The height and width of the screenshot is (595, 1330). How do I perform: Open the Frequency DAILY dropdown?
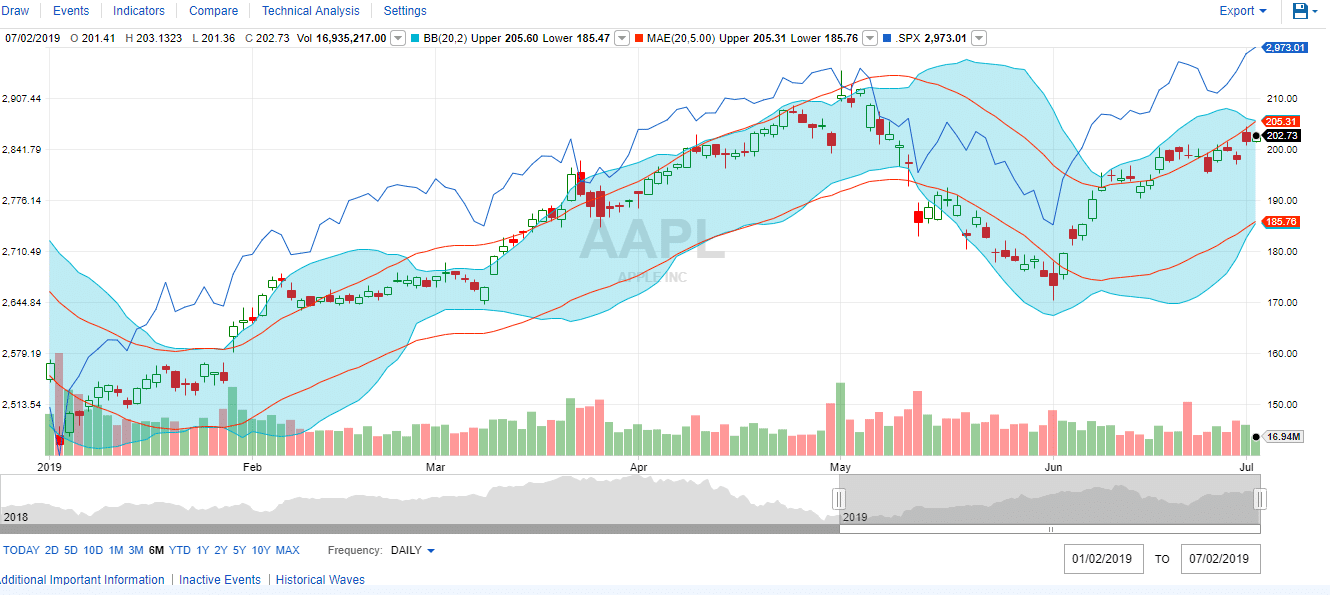412,550
